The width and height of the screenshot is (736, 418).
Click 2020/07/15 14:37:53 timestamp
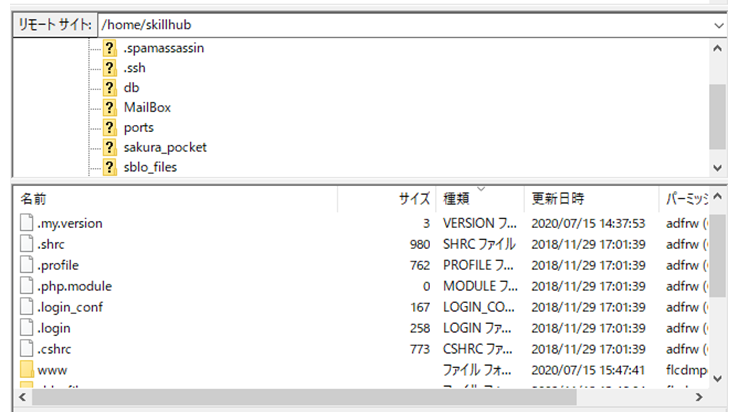coord(588,223)
